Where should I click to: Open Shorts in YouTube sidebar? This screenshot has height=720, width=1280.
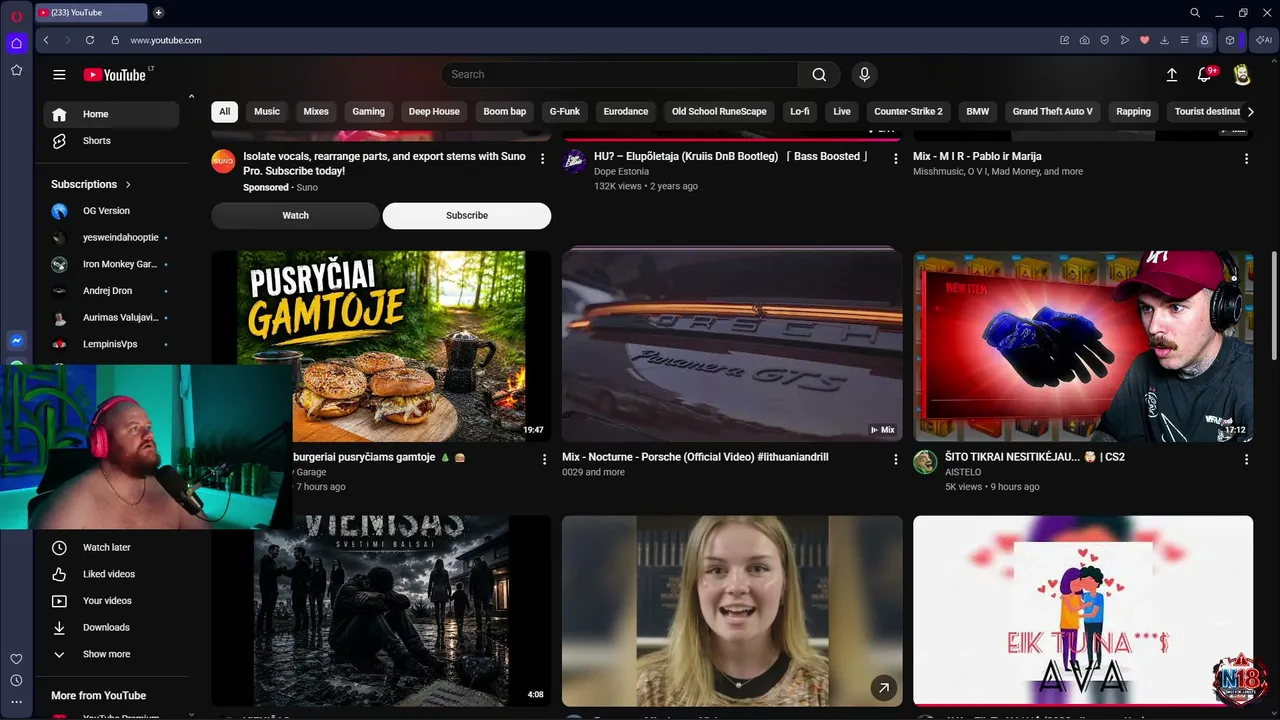(x=112, y=141)
